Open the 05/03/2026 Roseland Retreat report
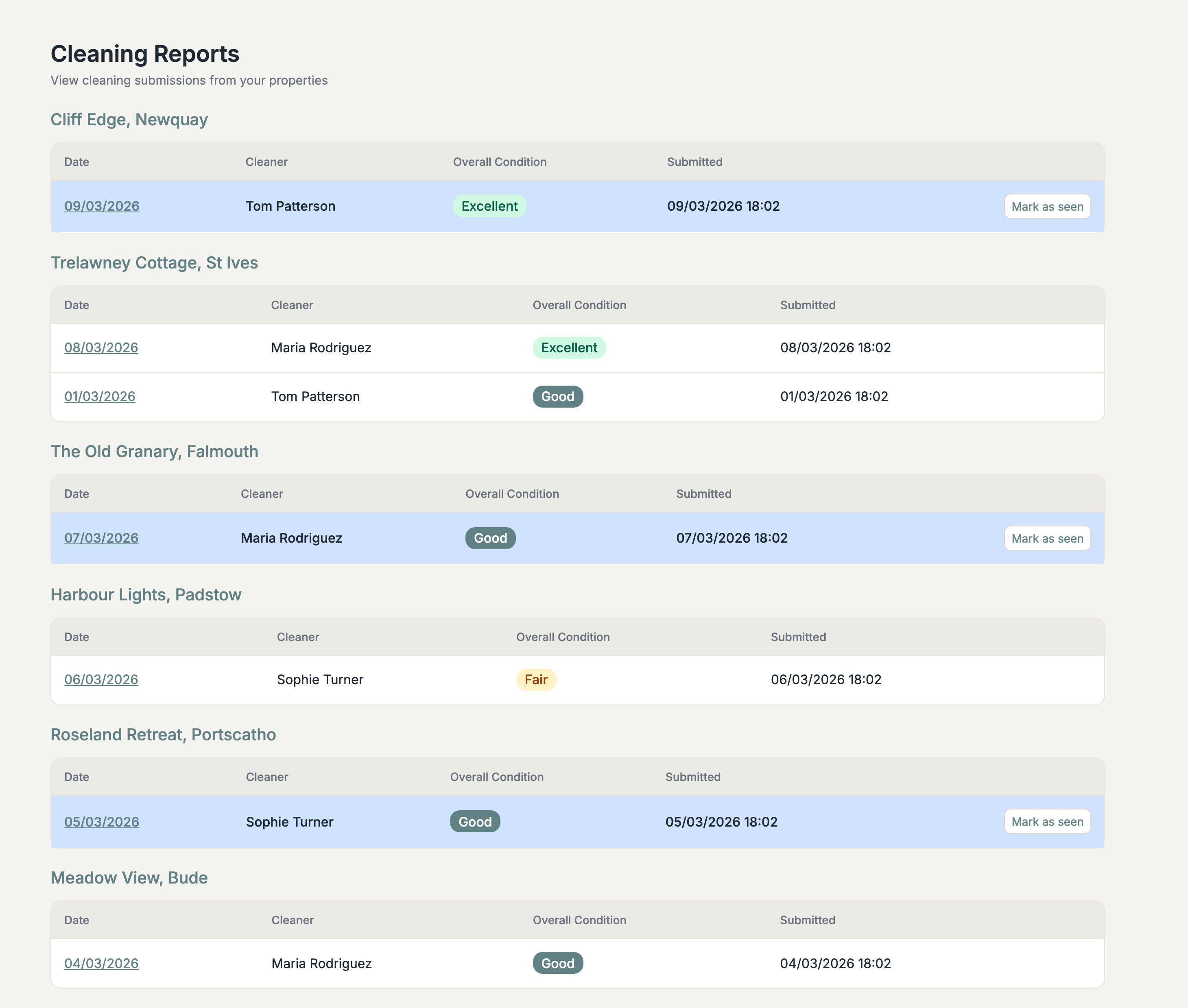 [101, 822]
